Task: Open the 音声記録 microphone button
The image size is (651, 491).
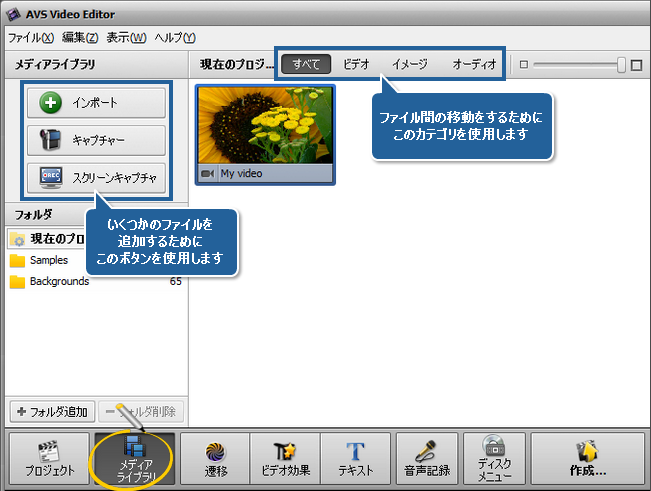Action: point(427,458)
